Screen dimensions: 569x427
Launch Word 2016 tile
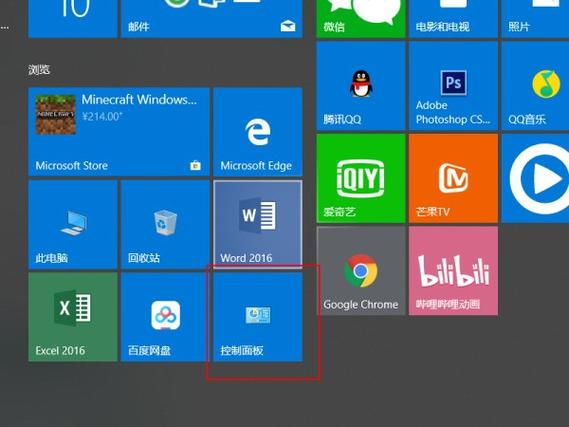pyautogui.click(x=258, y=224)
